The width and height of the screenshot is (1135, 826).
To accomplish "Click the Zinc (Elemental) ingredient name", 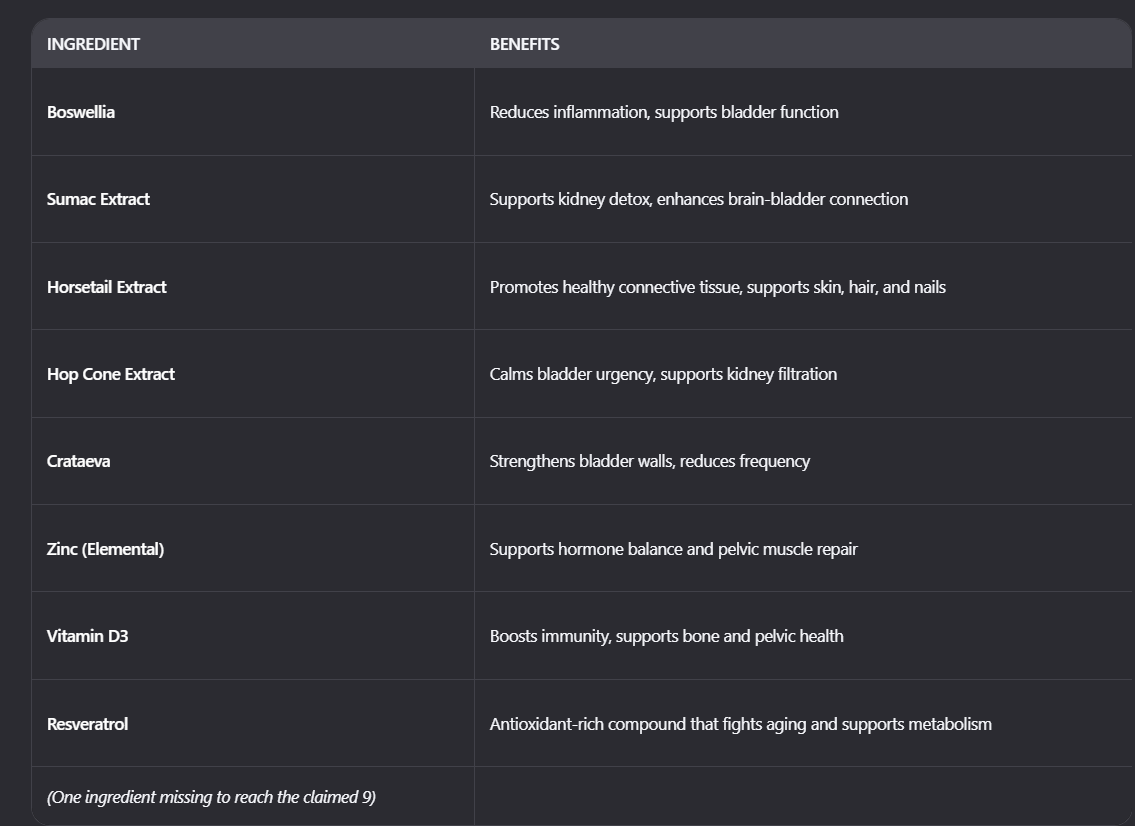I will 105,549.
